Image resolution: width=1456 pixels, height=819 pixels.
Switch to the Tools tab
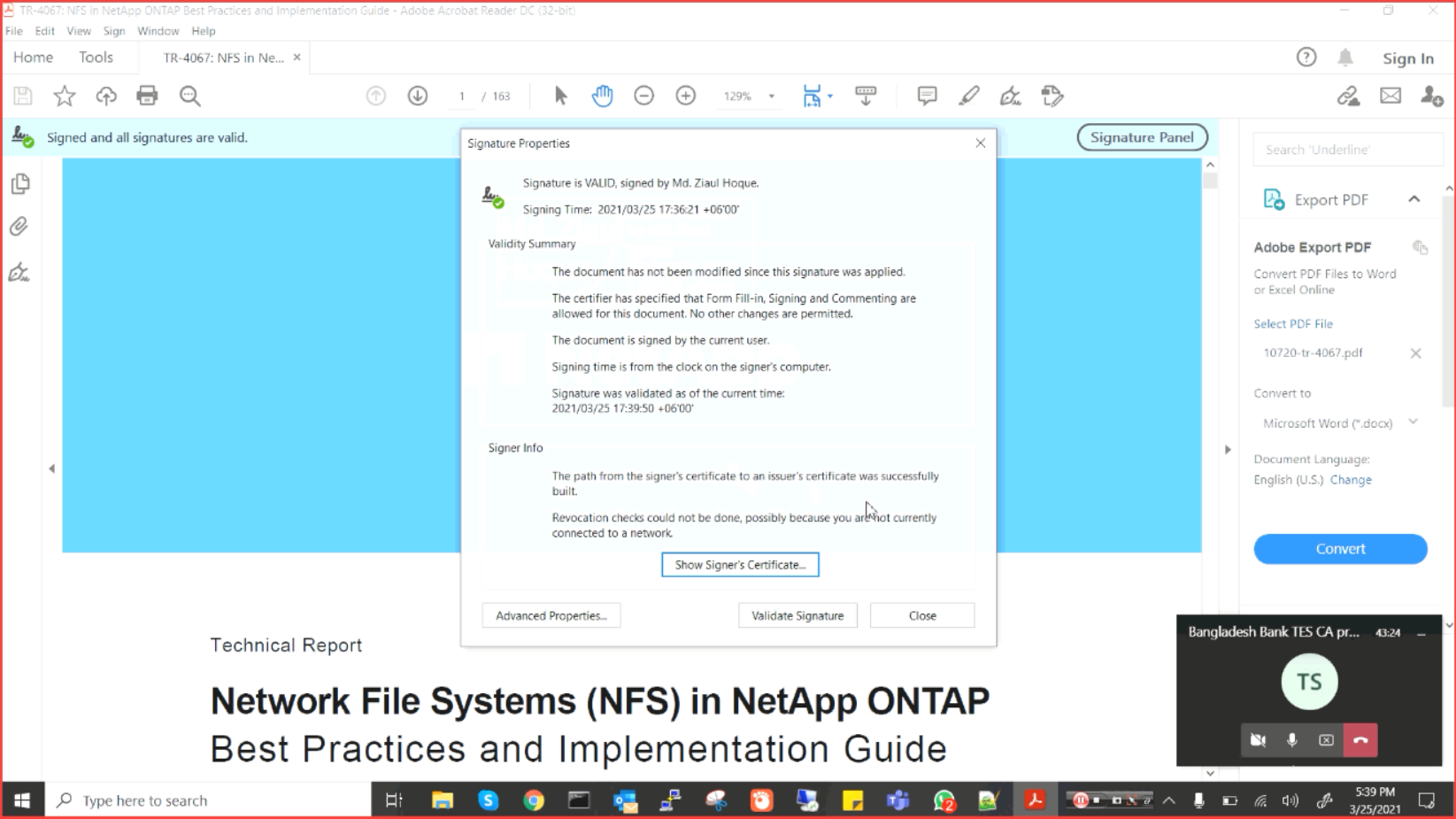(x=96, y=58)
